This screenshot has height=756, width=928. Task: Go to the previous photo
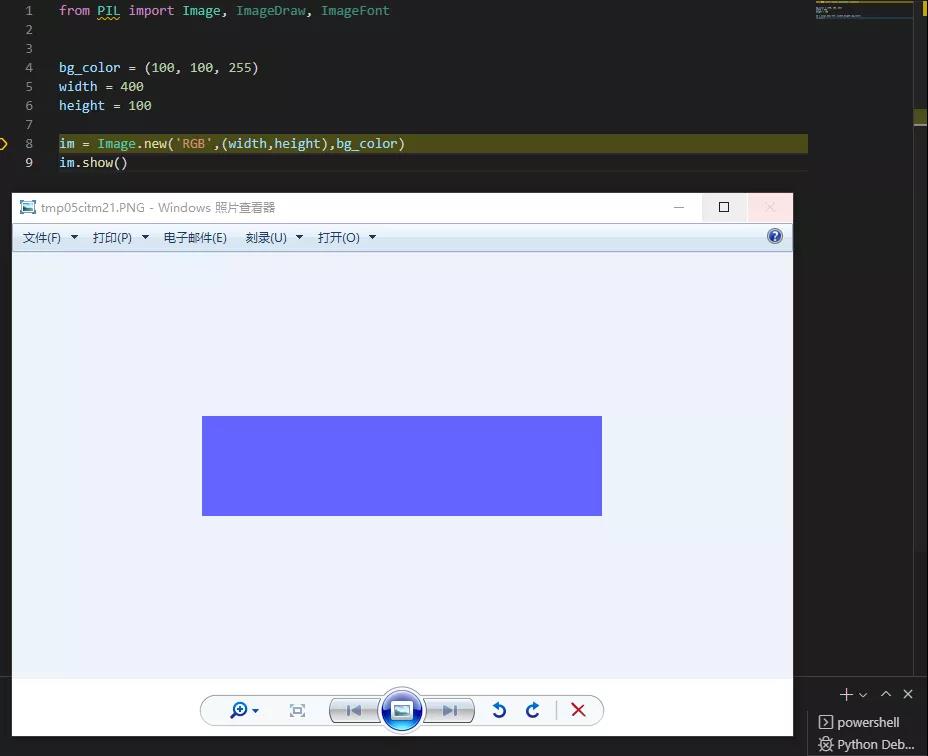point(353,710)
